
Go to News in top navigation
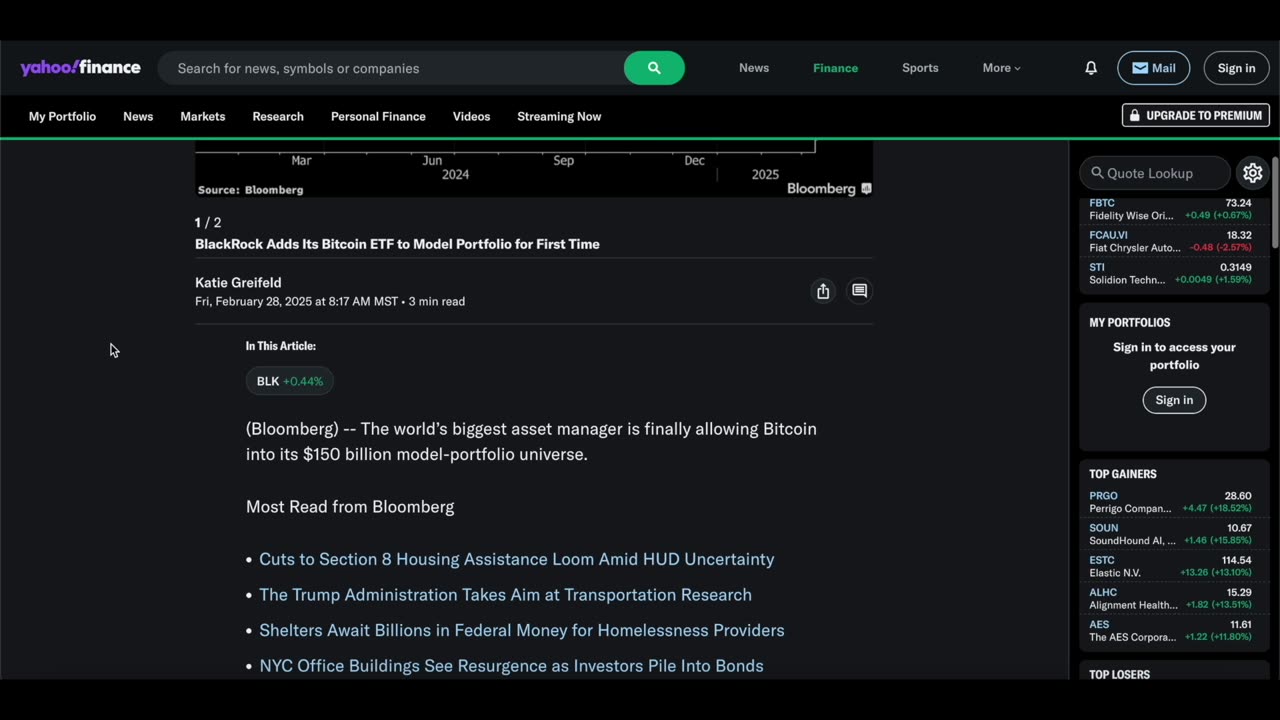pos(754,68)
